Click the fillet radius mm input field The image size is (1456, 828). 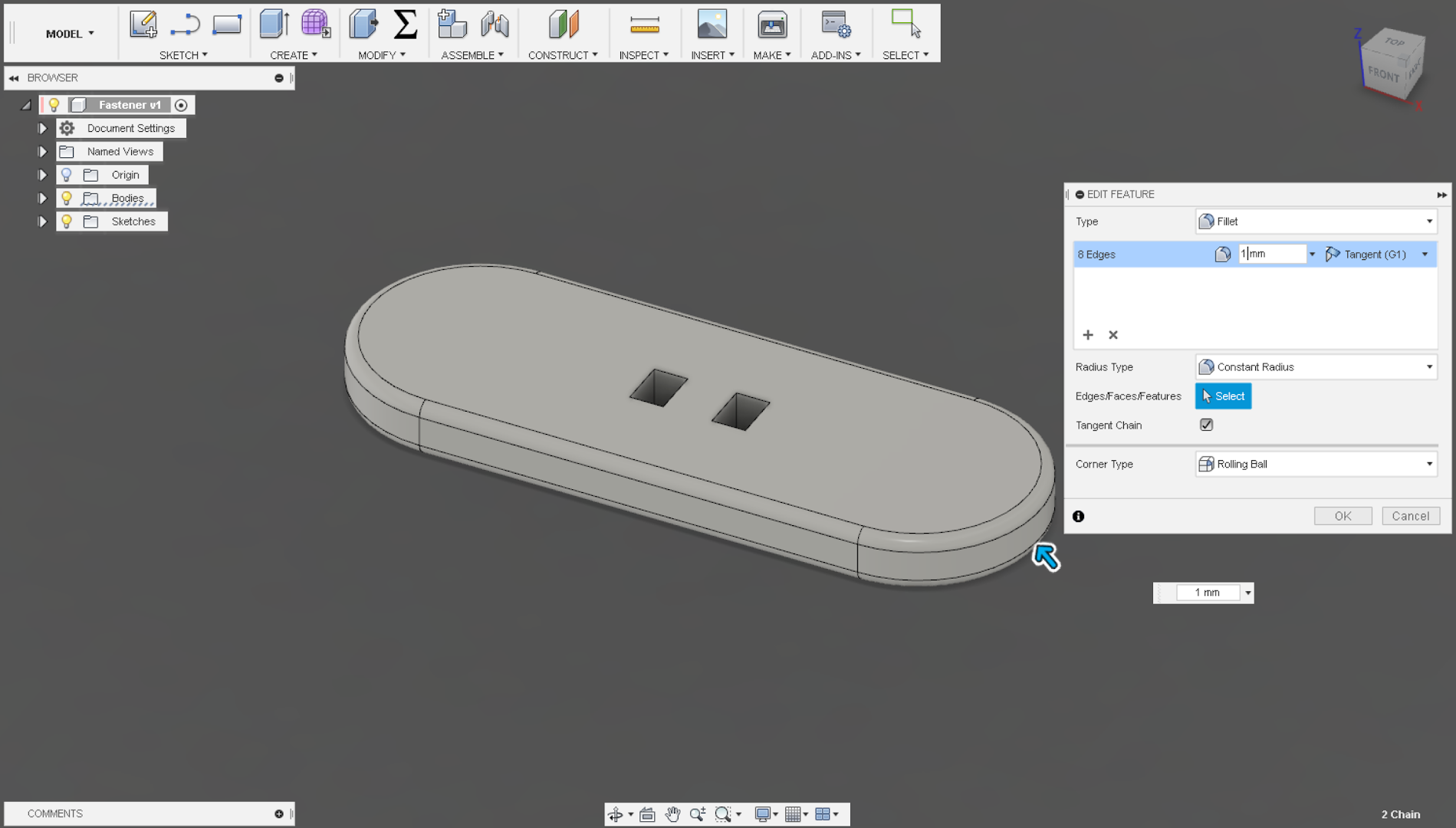(x=1273, y=255)
